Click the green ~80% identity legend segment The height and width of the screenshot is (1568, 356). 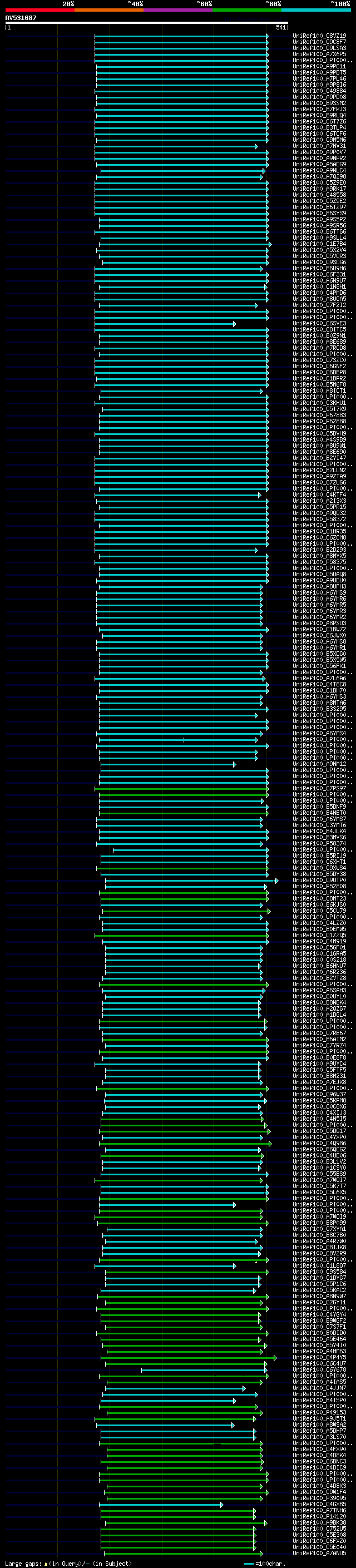coord(247,10)
